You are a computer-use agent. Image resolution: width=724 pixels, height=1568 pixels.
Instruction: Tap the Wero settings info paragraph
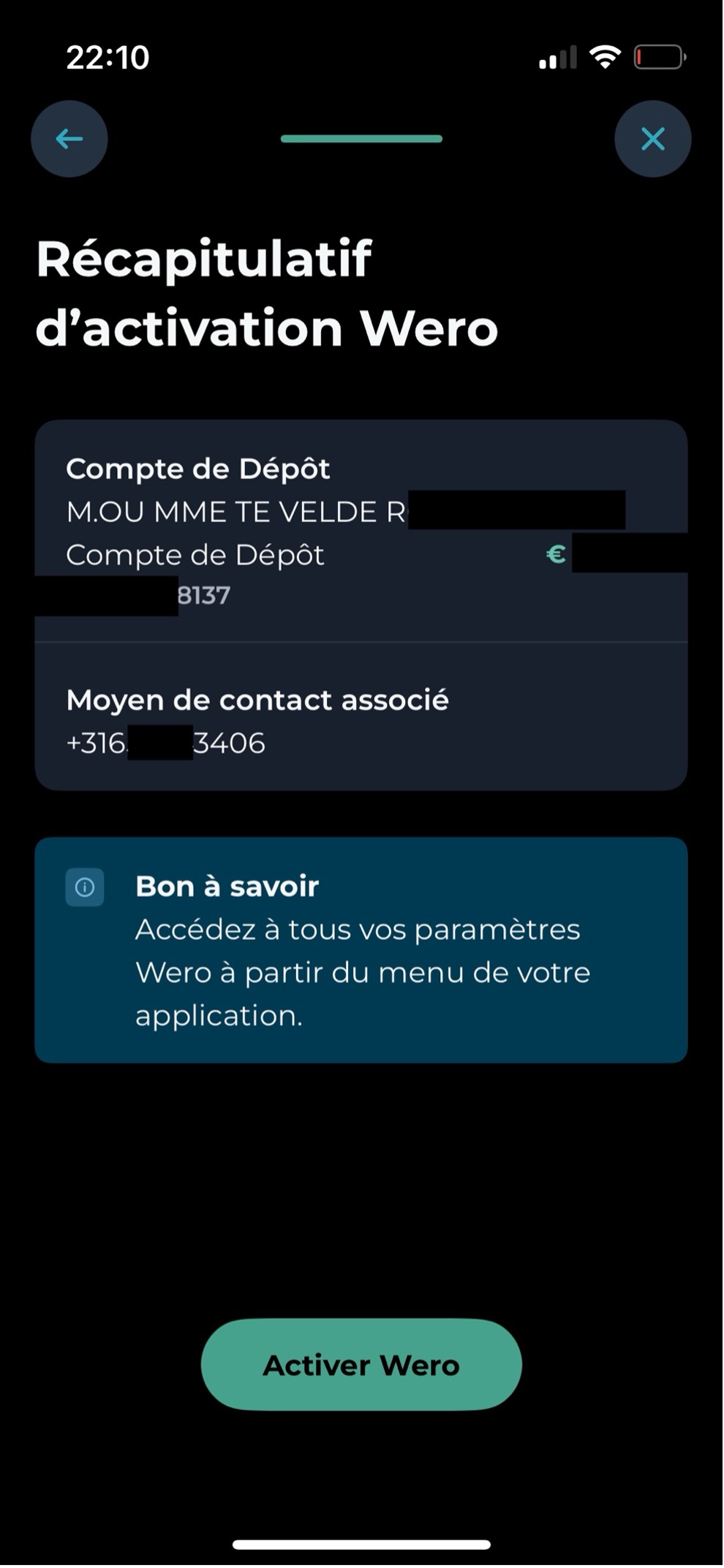point(362,972)
